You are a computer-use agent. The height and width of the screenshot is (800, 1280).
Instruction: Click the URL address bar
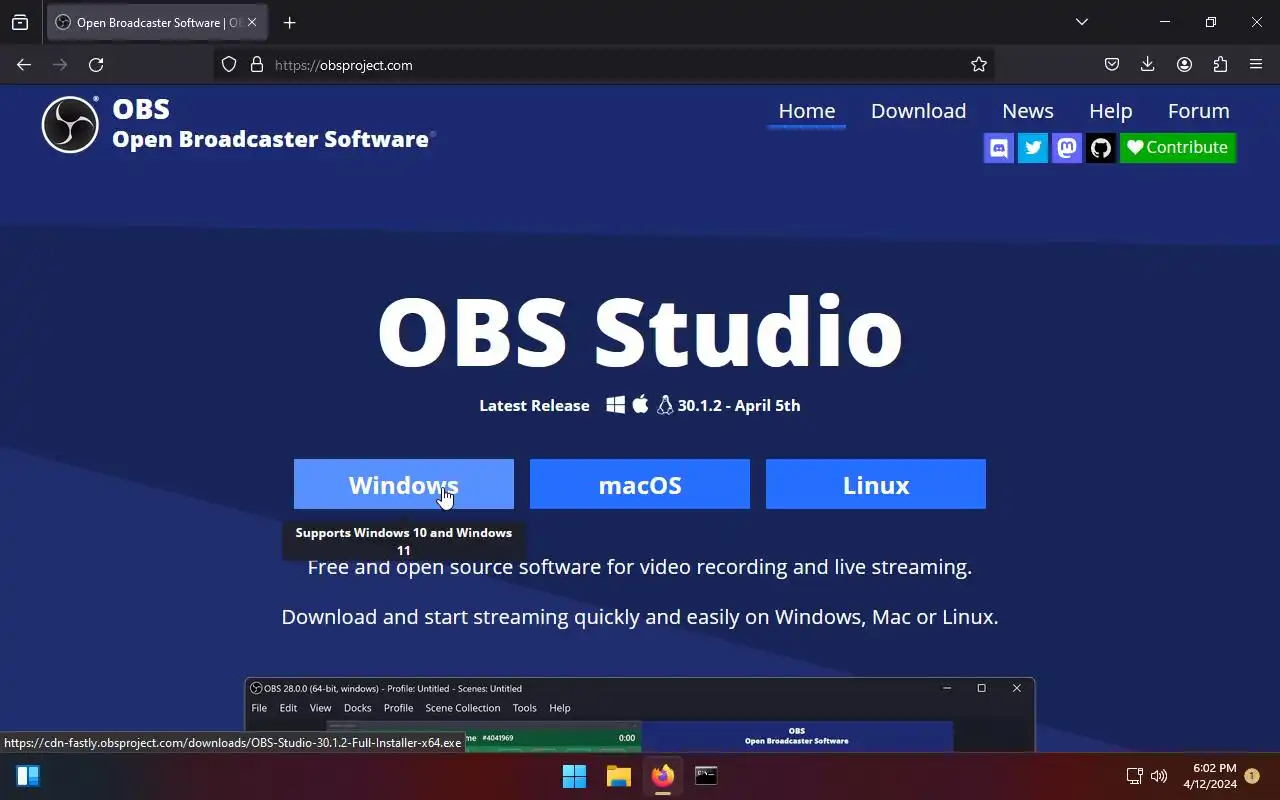tap(605, 65)
